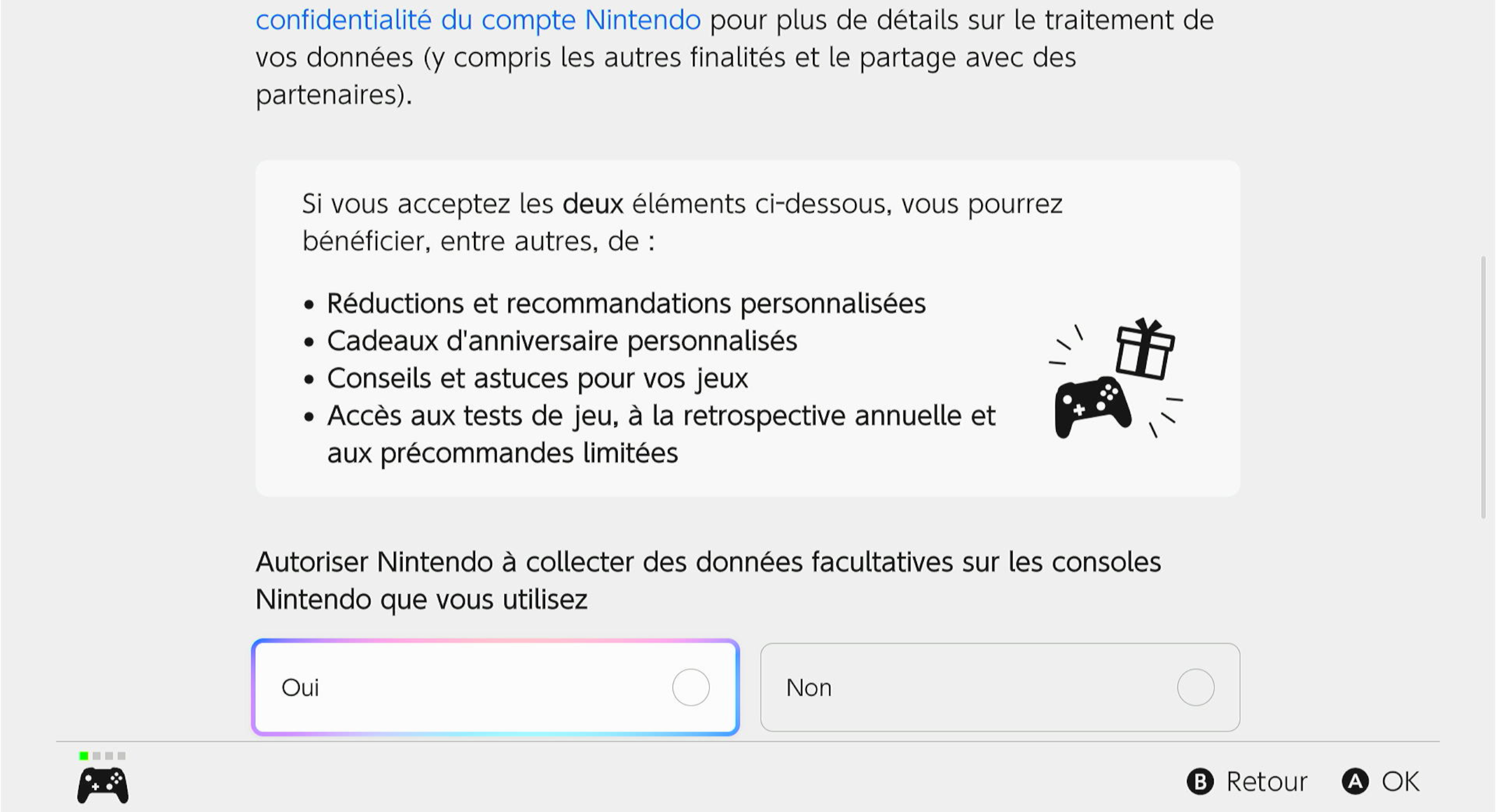Click the OK label
Image resolution: width=1496 pixels, height=812 pixels.
click(x=1400, y=782)
